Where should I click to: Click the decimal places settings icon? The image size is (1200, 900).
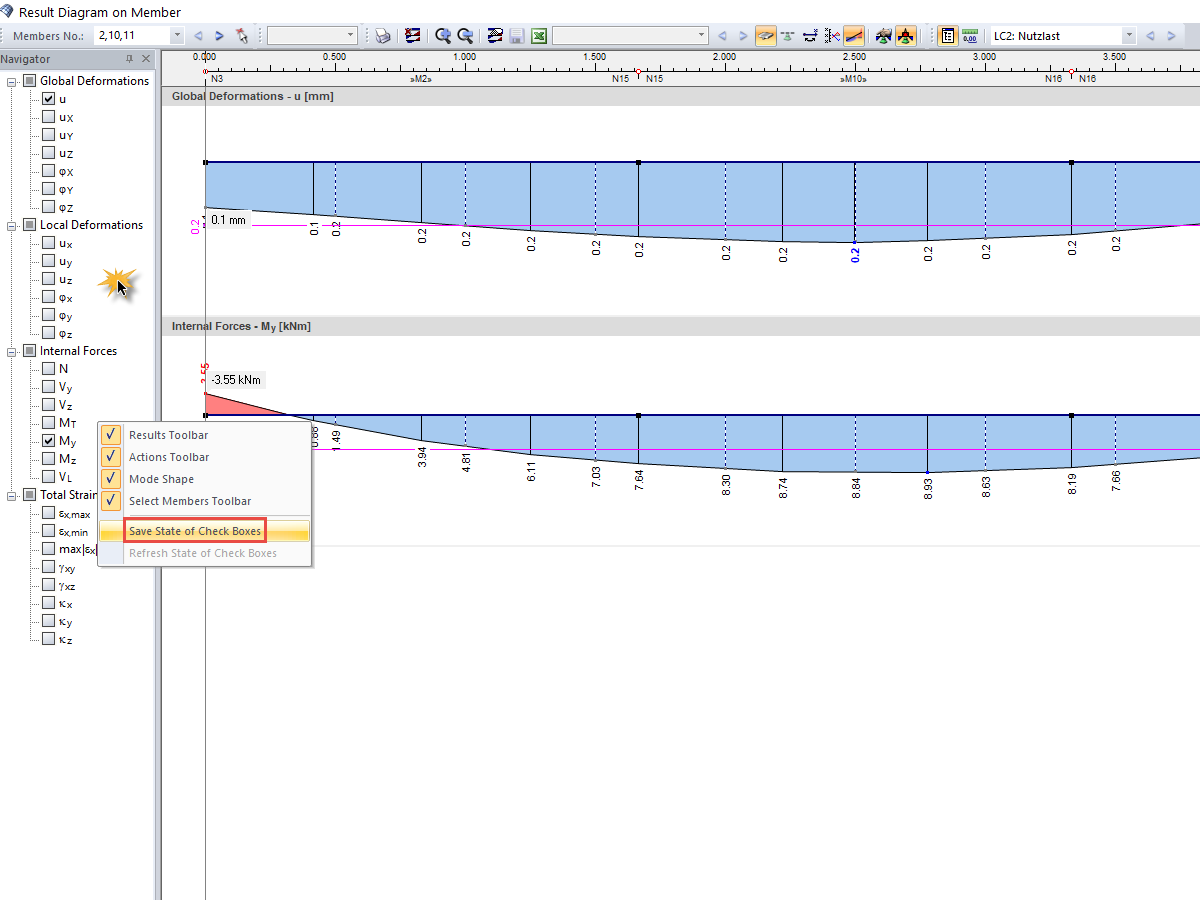tap(970, 35)
